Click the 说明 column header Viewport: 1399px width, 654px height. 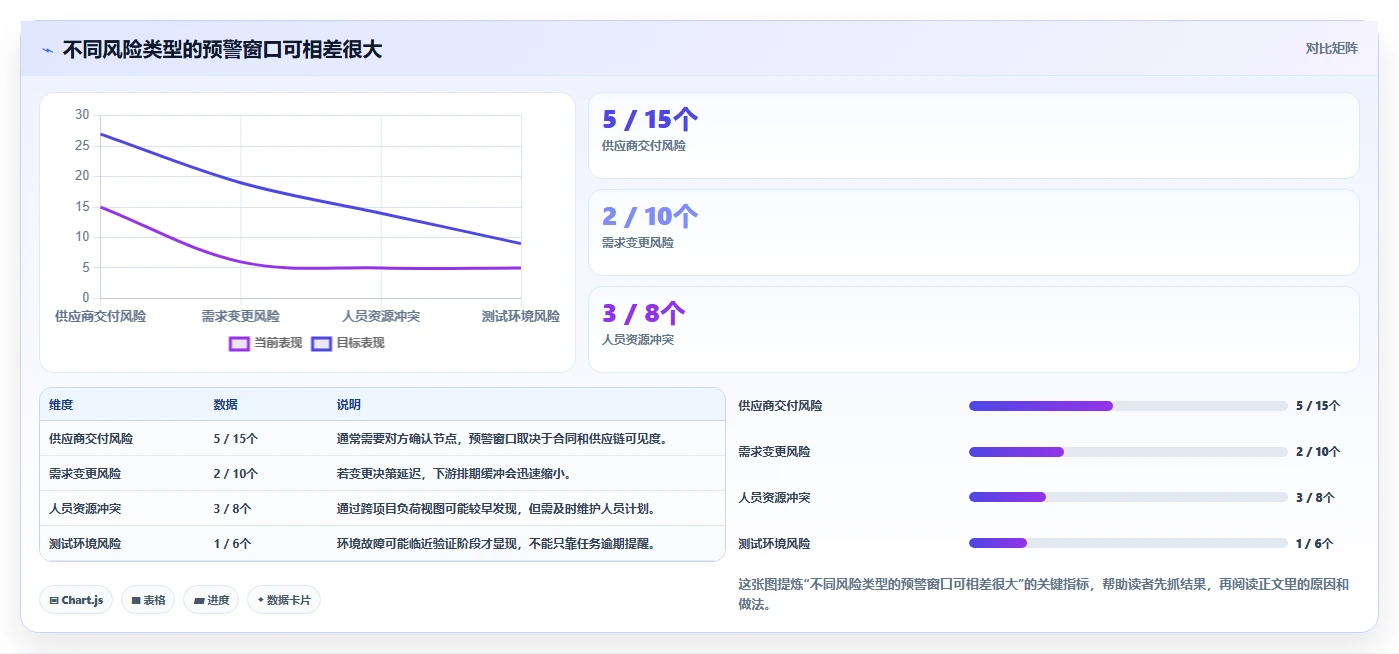(x=349, y=405)
